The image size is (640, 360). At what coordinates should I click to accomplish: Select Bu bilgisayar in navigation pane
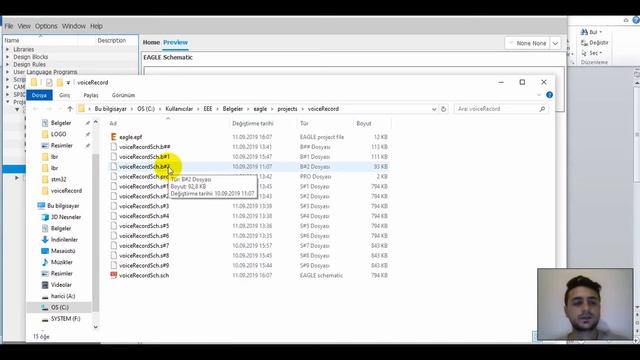(x=63, y=206)
